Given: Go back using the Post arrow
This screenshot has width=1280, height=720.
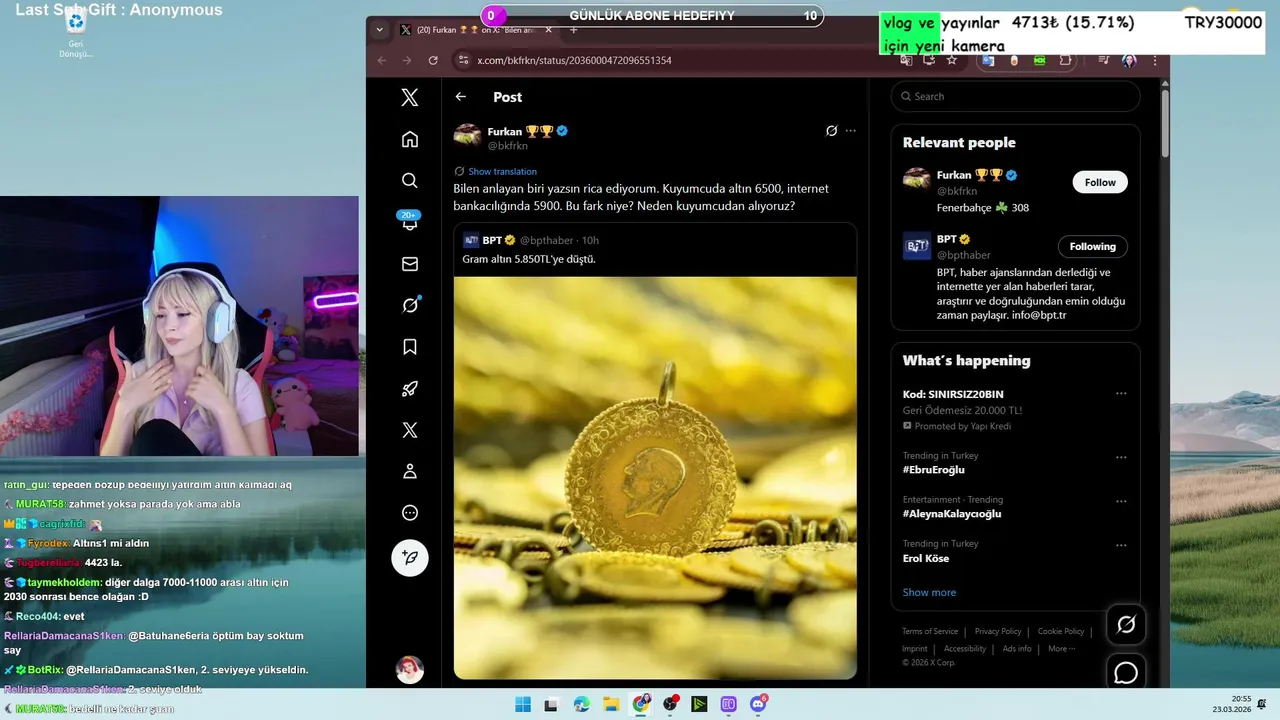Looking at the screenshot, I should [x=461, y=97].
